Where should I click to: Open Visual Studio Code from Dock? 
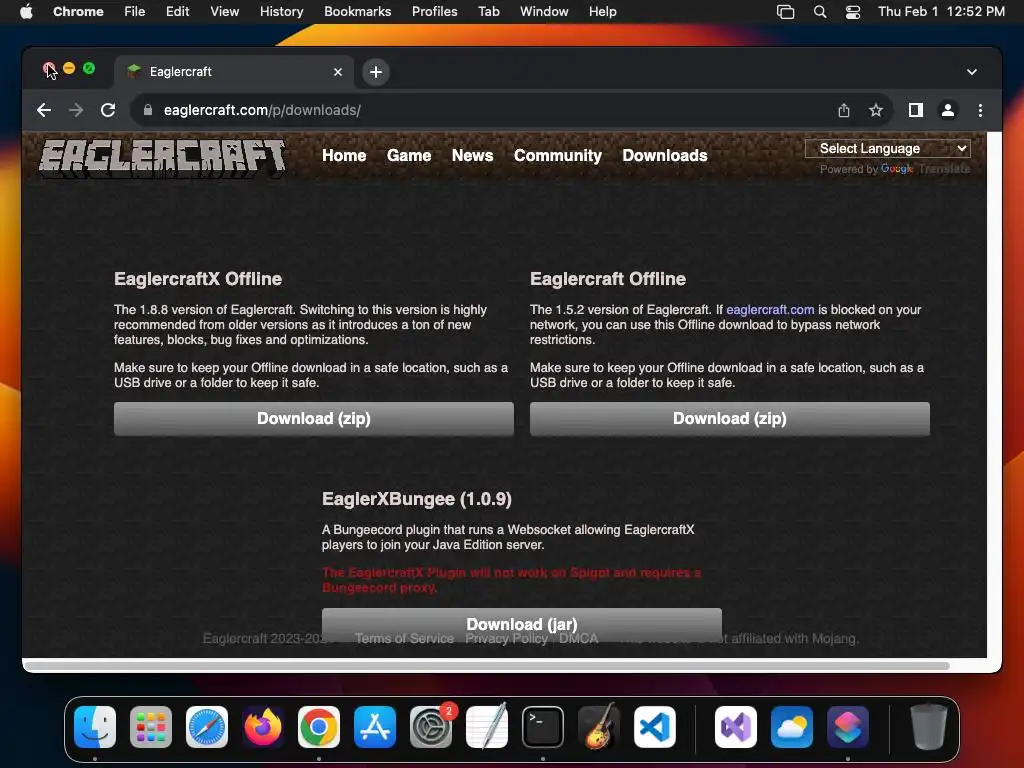(654, 727)
